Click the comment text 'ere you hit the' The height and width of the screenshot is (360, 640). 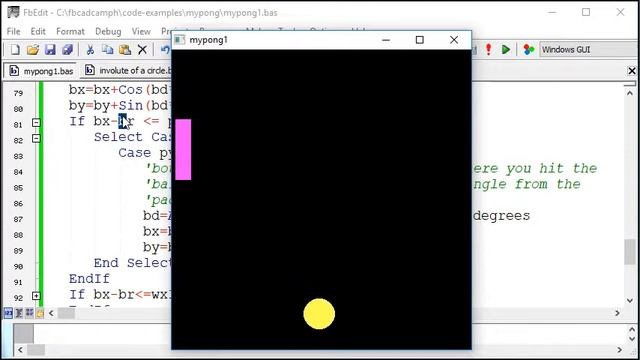tap(535, 169)
